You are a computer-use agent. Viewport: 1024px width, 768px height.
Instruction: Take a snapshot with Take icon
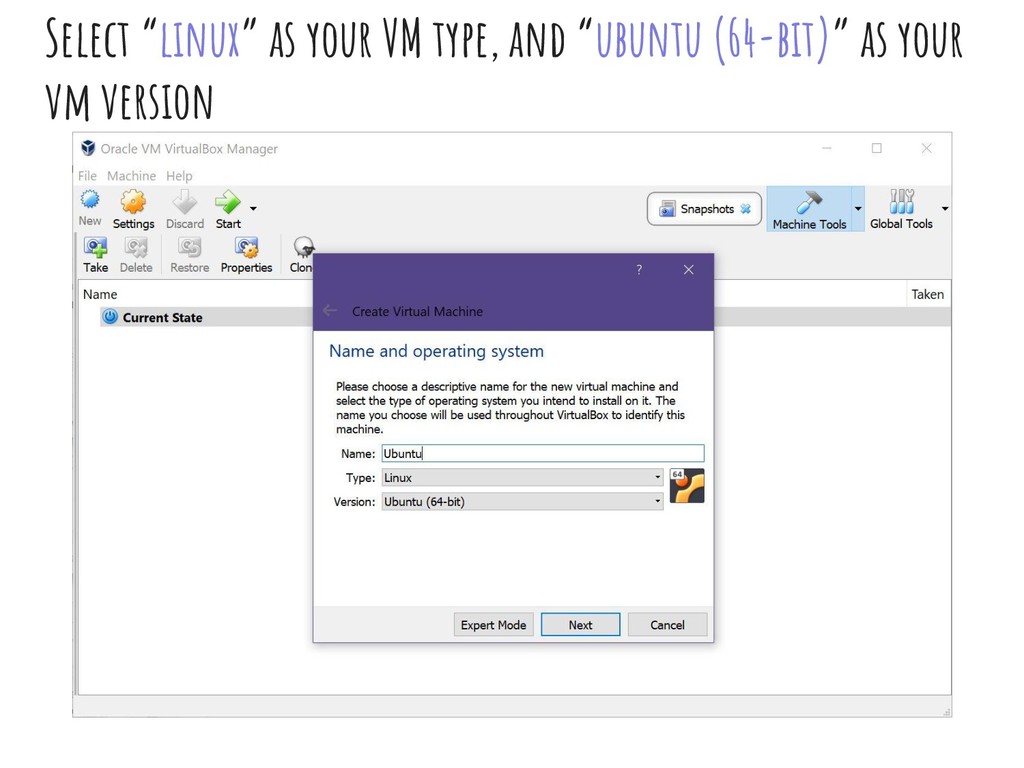click(x=95, y=248)
